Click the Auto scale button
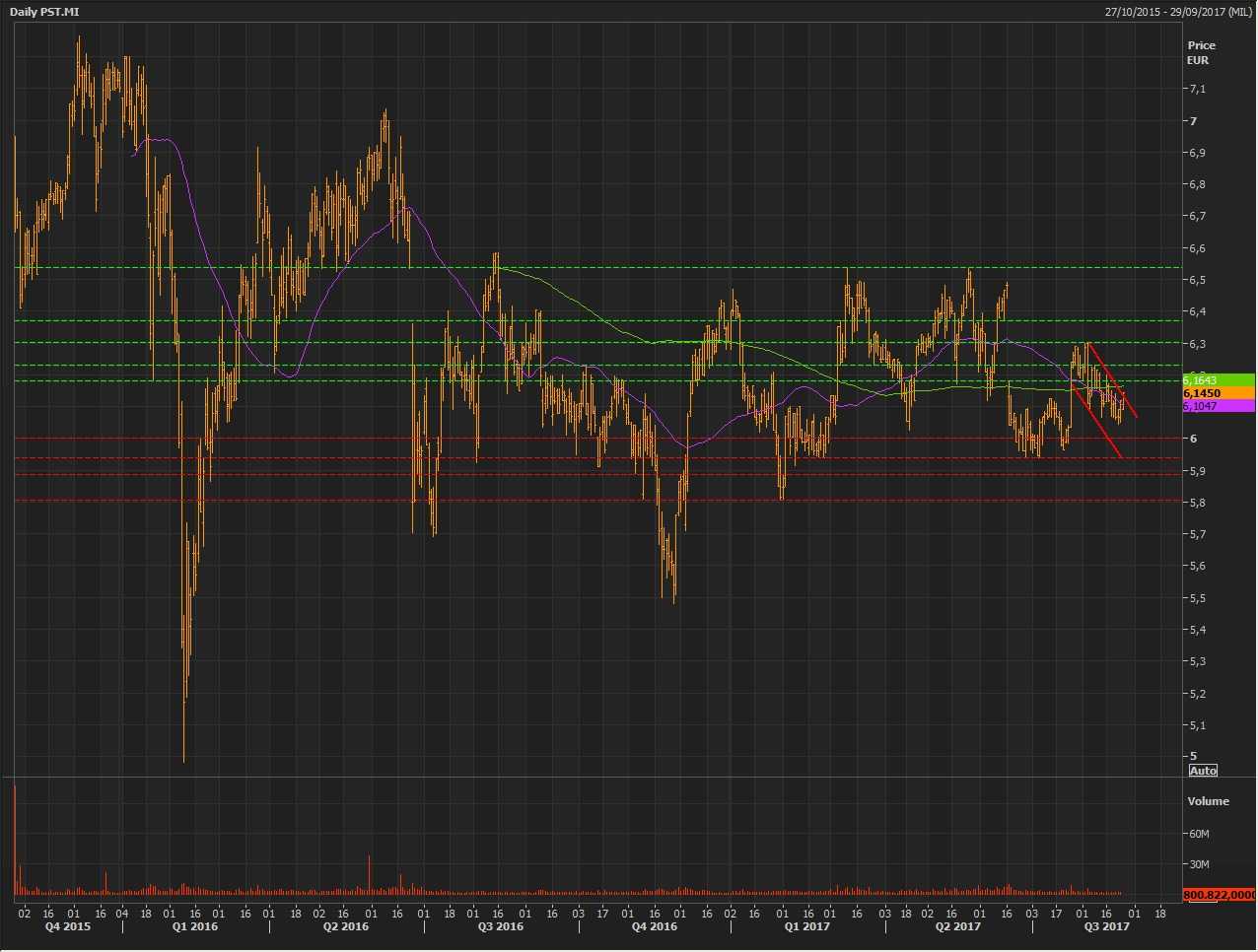 point(1203,770)
